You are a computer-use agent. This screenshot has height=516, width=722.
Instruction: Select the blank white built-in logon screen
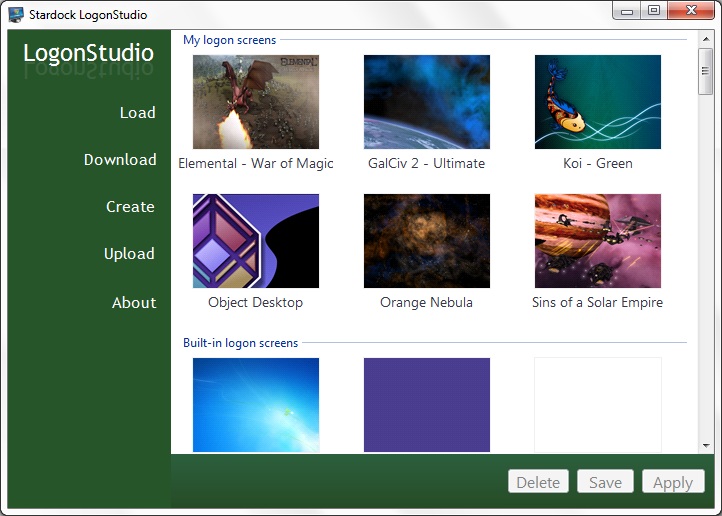point(598,405)
